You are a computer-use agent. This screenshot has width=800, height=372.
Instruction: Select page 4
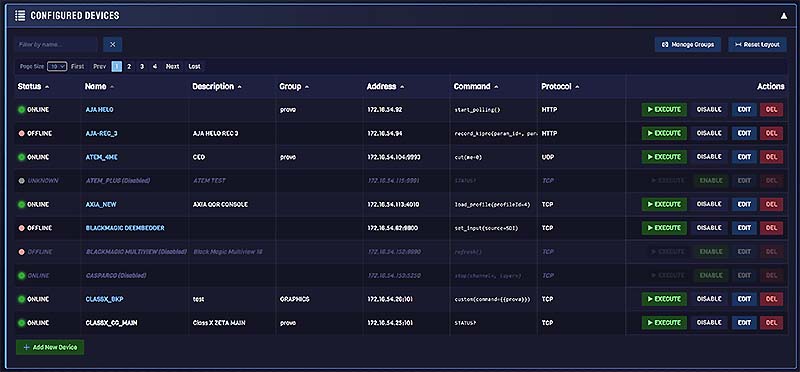[x=155, y=66]
